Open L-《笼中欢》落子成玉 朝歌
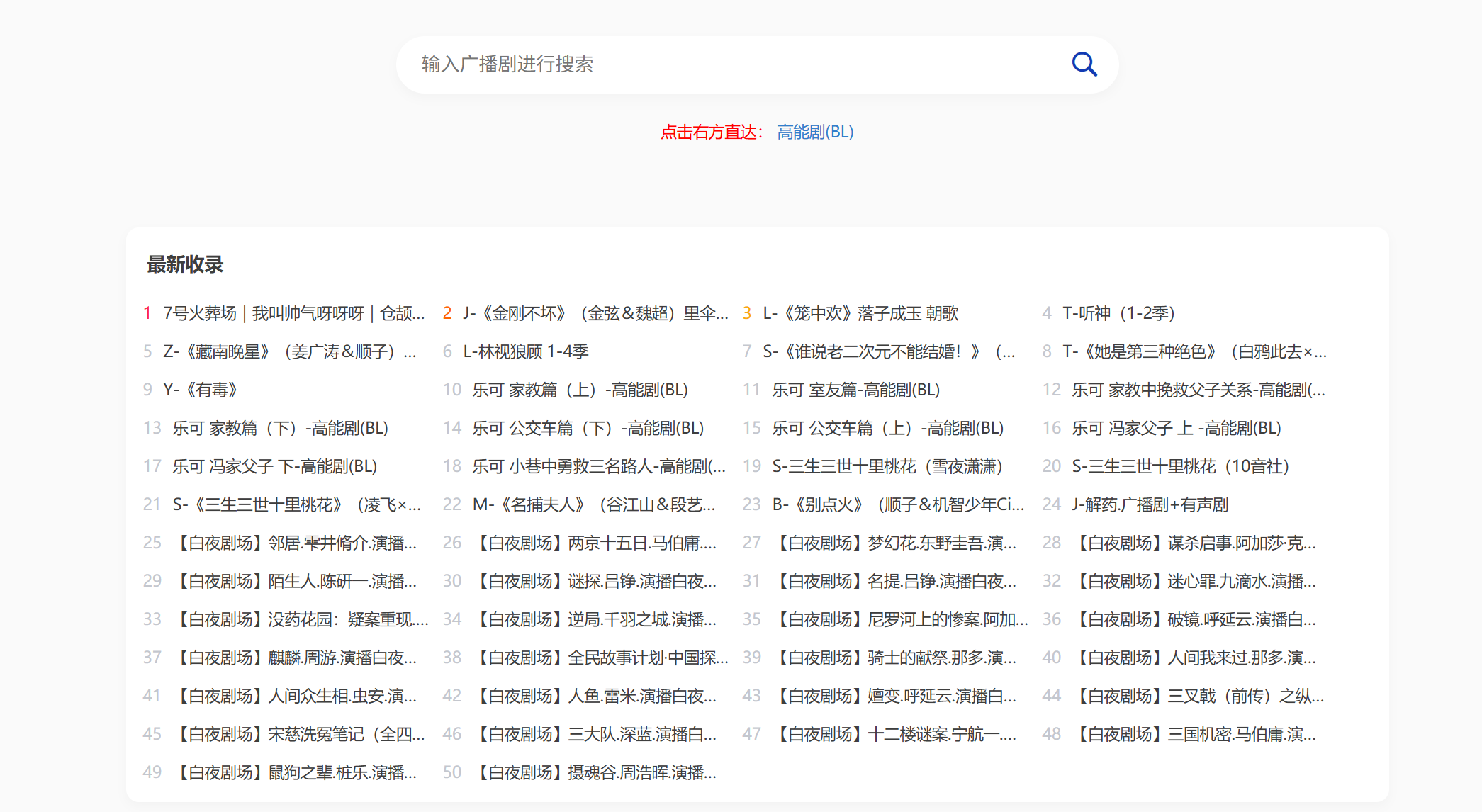The width and height of the screenshot is (1482, 812). (860, 313)
